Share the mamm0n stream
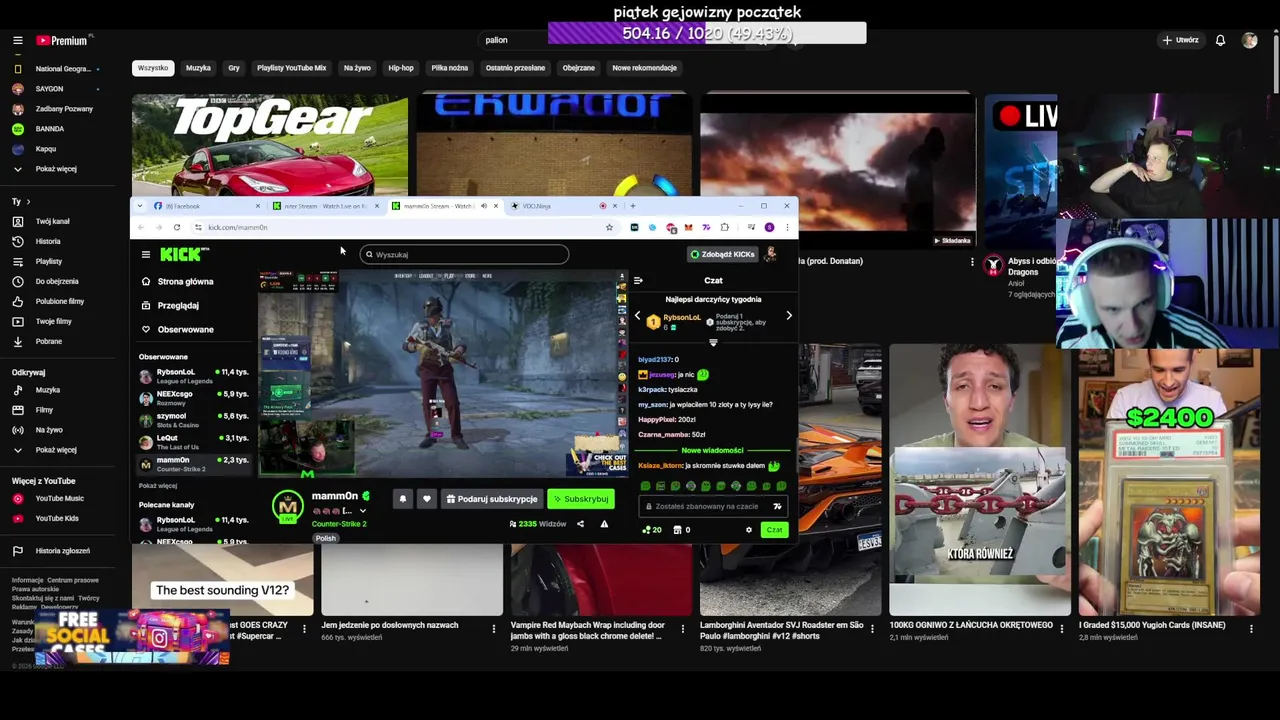1280x720 pixels. pos(580,524)
